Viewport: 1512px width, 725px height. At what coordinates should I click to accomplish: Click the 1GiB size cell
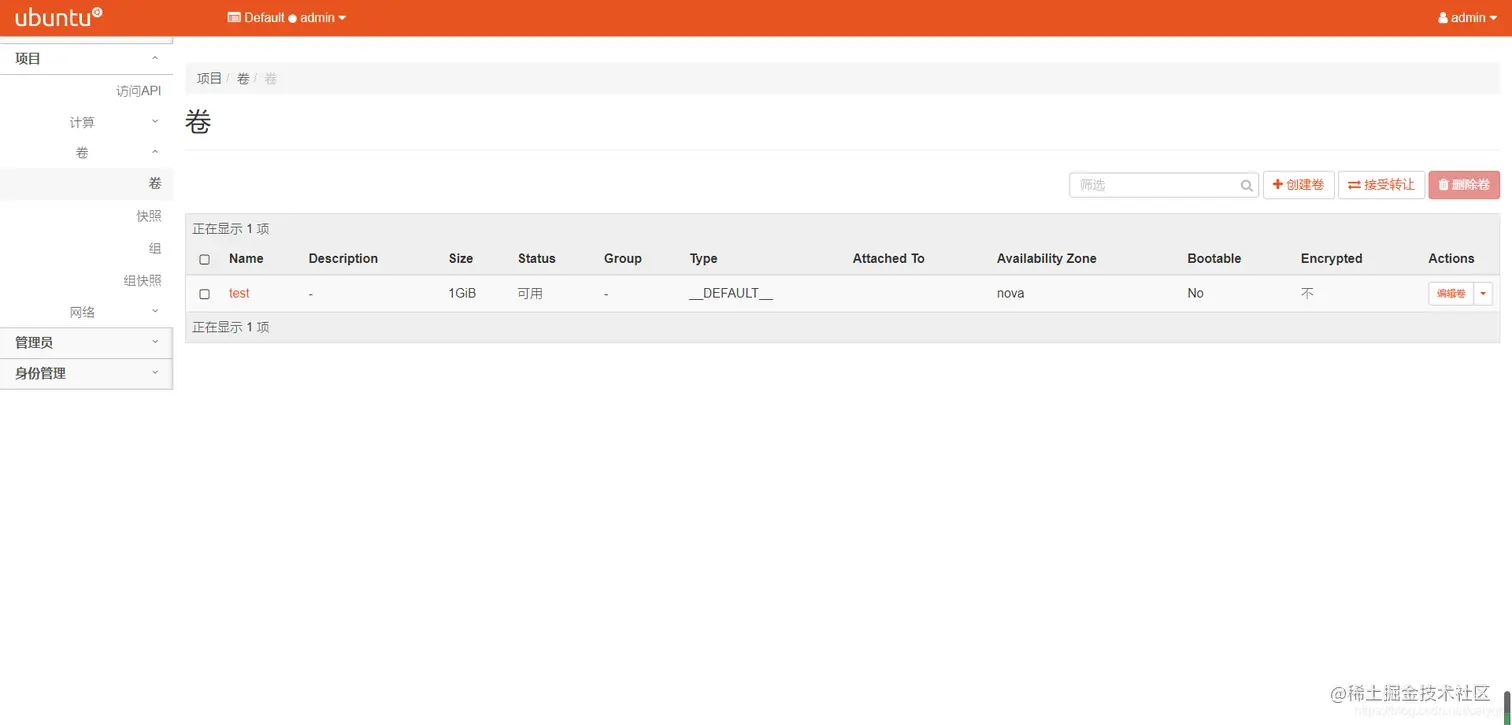[461, 293]
